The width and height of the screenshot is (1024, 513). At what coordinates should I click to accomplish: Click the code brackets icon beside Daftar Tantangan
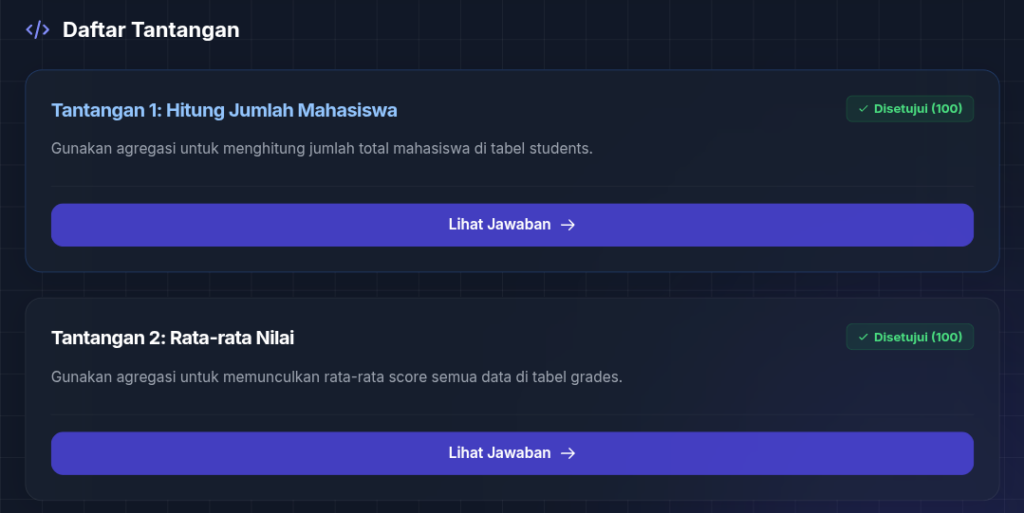37,30
